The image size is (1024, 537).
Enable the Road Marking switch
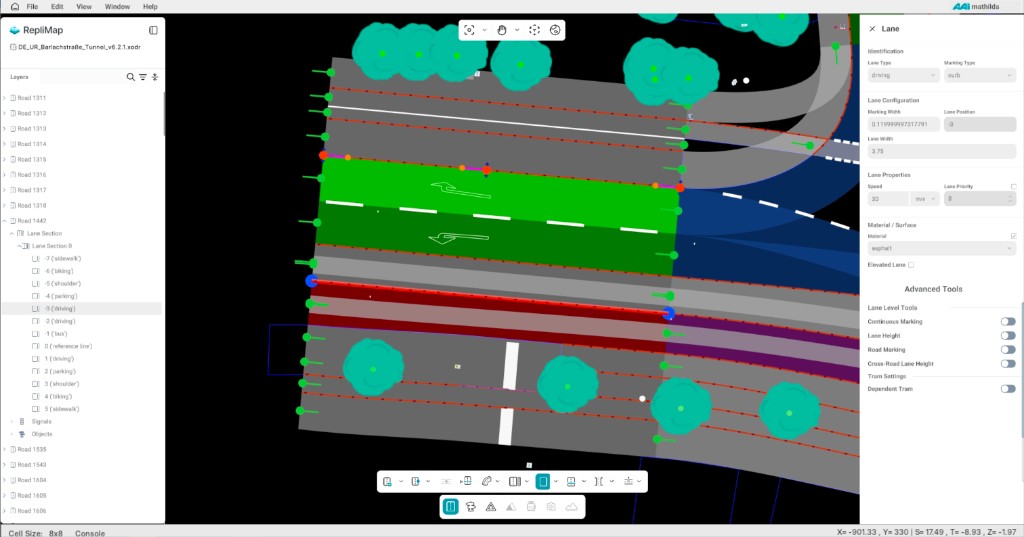pos(1008,350)
